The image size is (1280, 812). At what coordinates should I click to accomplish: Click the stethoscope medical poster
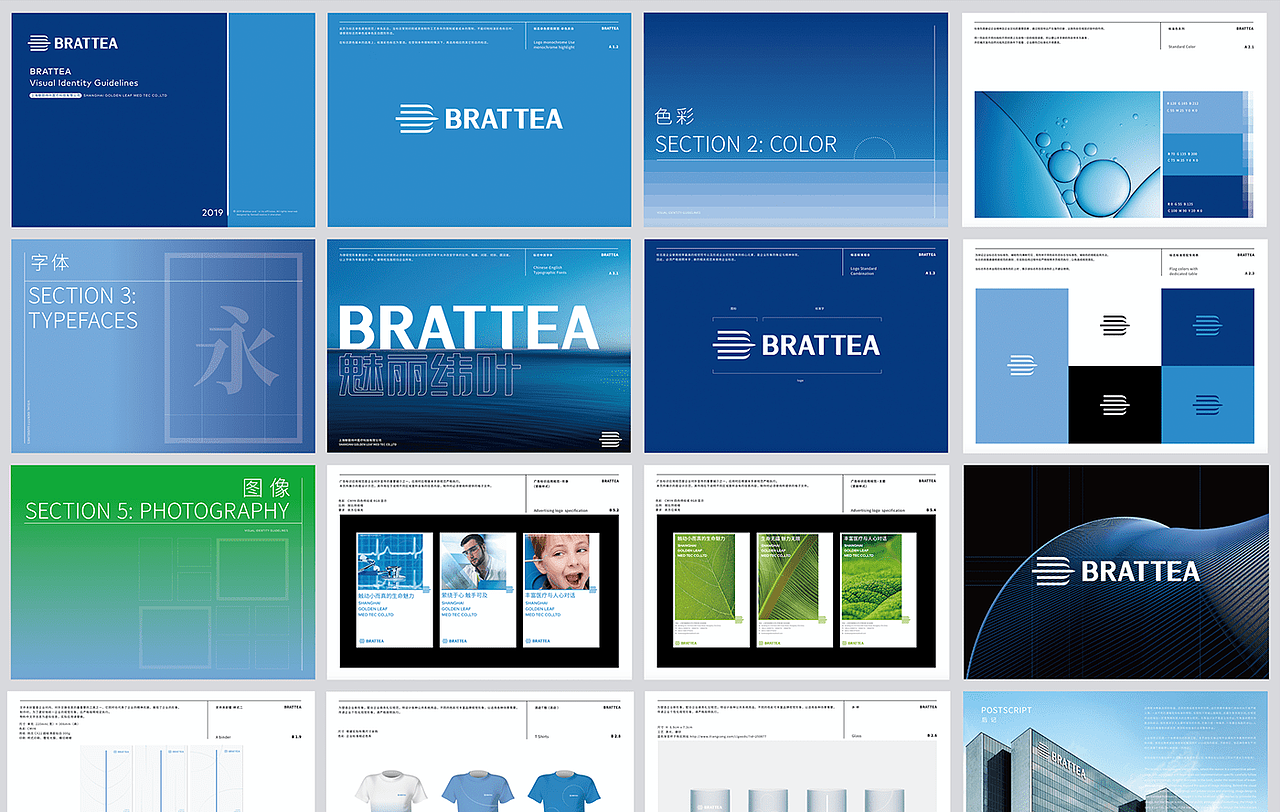[394, 589]
